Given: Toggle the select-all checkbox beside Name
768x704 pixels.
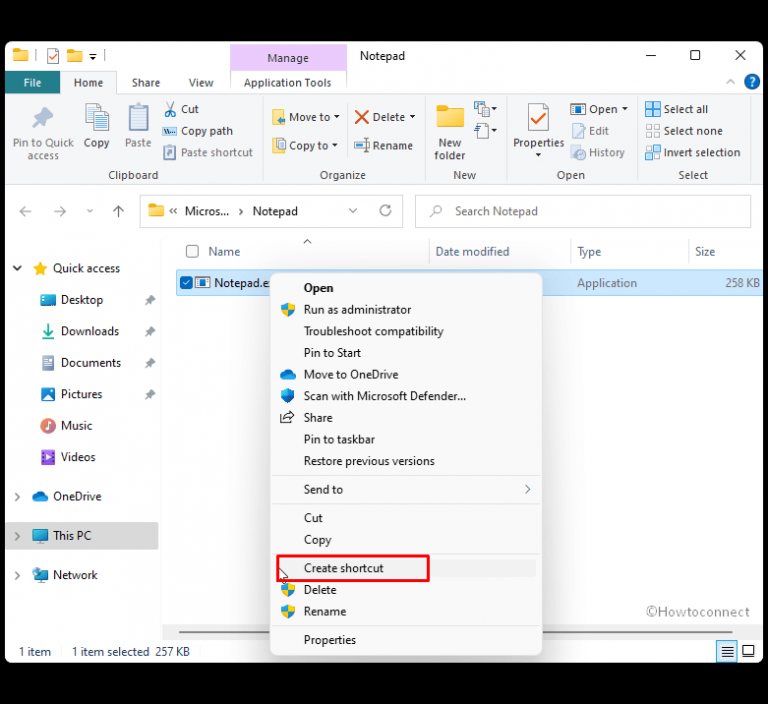Looking at the screenshot, I should click(x=192, y=251).
